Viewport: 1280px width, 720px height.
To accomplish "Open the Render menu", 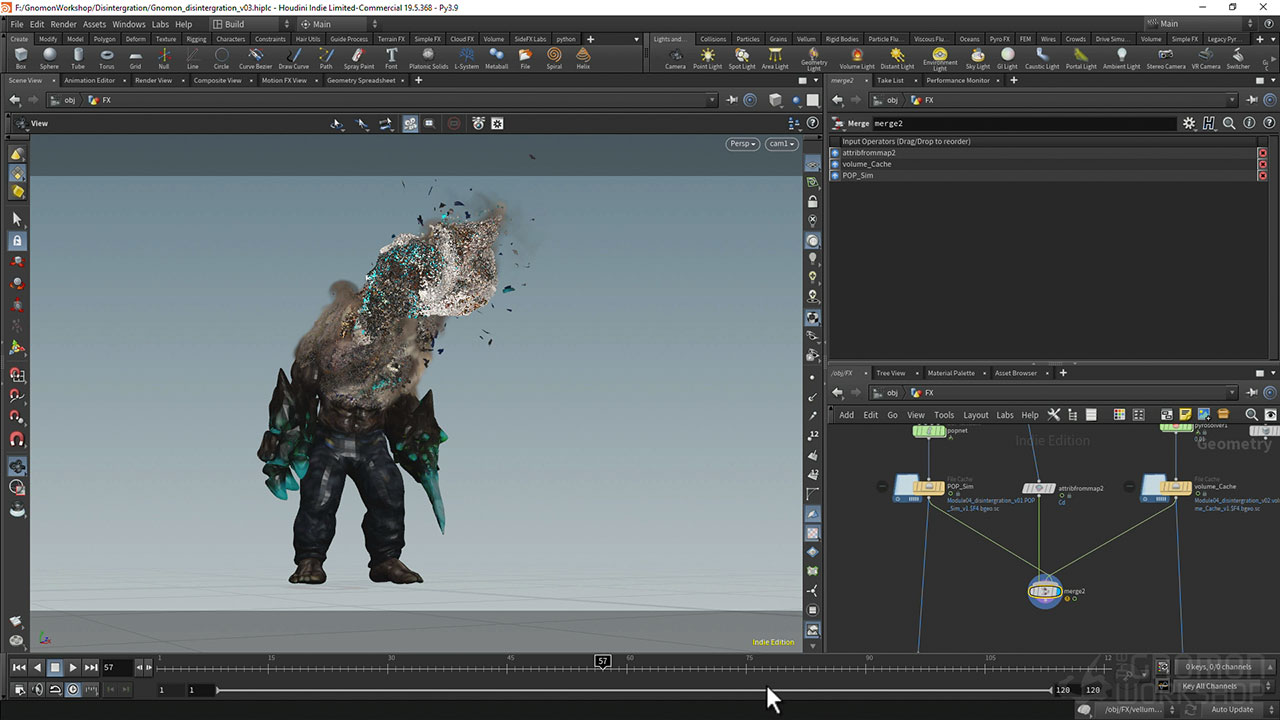I will (x=63, y=24).
